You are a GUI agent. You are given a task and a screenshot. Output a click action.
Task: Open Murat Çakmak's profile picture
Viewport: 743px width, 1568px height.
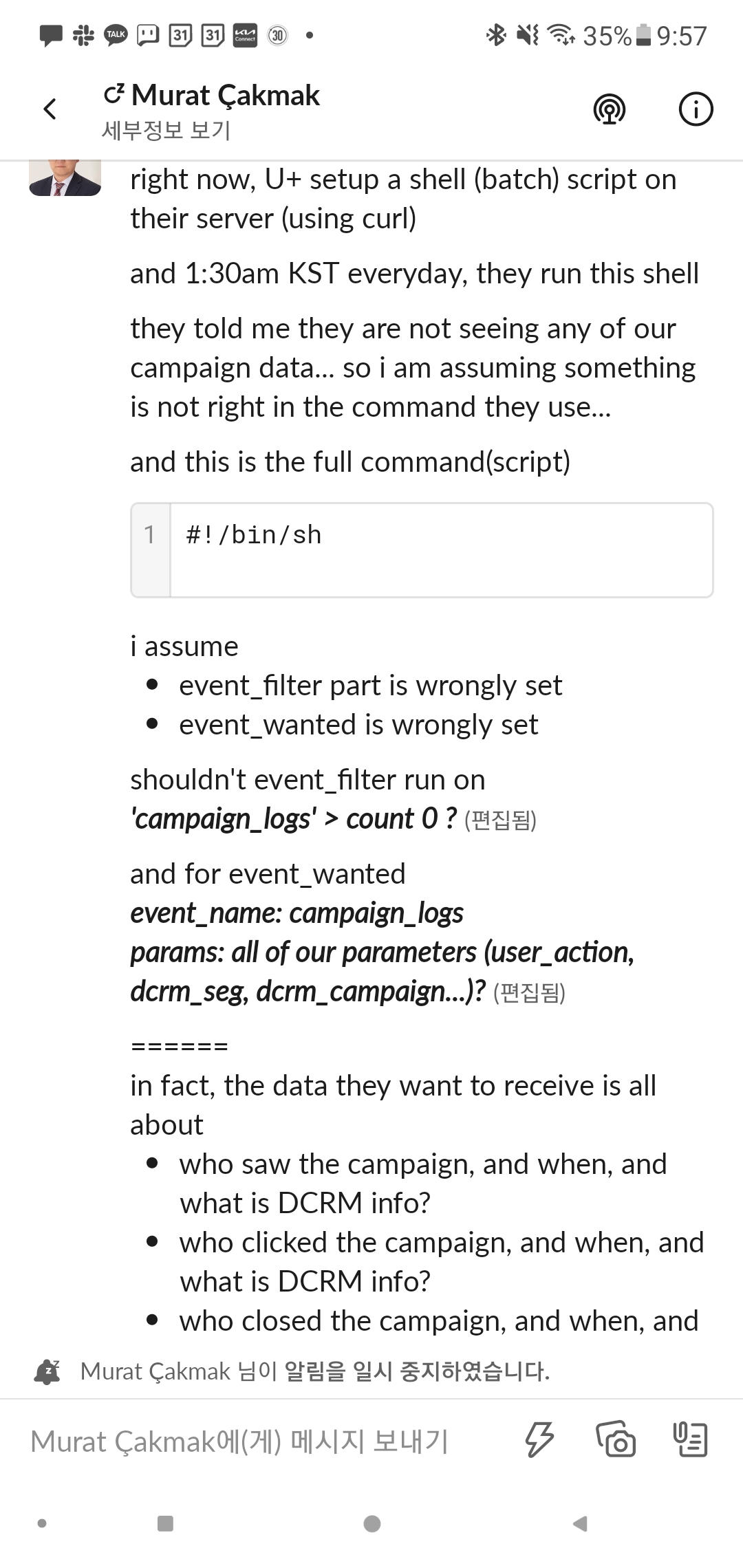[65, 178]
